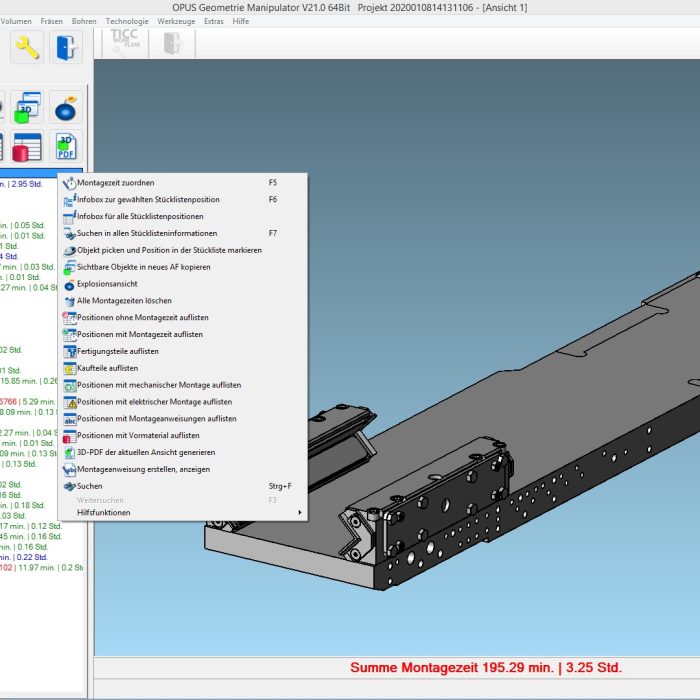Select Infobox für alle Stücklistenpositionen
Viewport: 700px width, 700px height.
click(183, 217)
